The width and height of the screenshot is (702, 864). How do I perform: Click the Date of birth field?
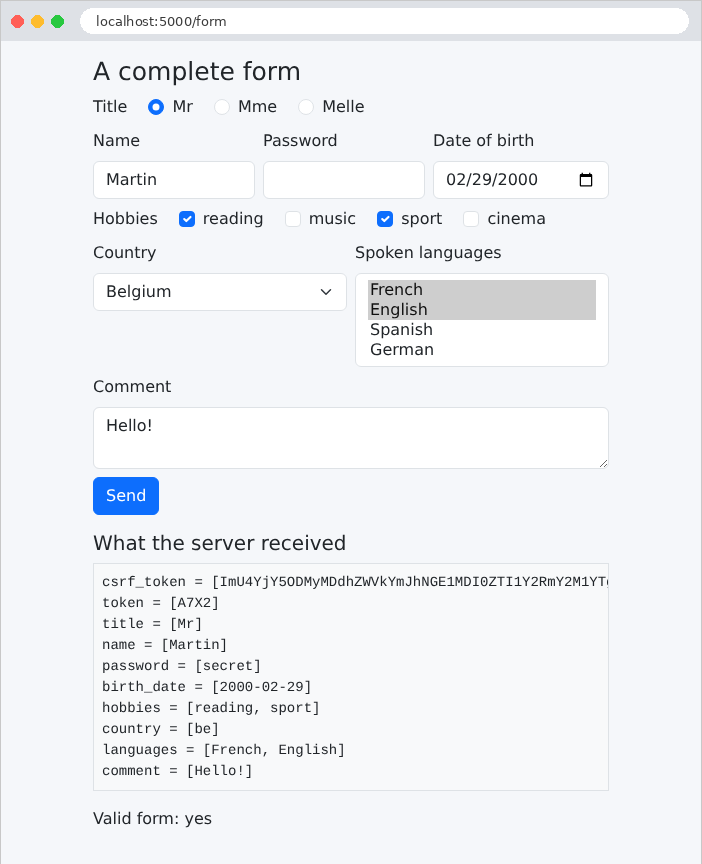tap(521, 180)
